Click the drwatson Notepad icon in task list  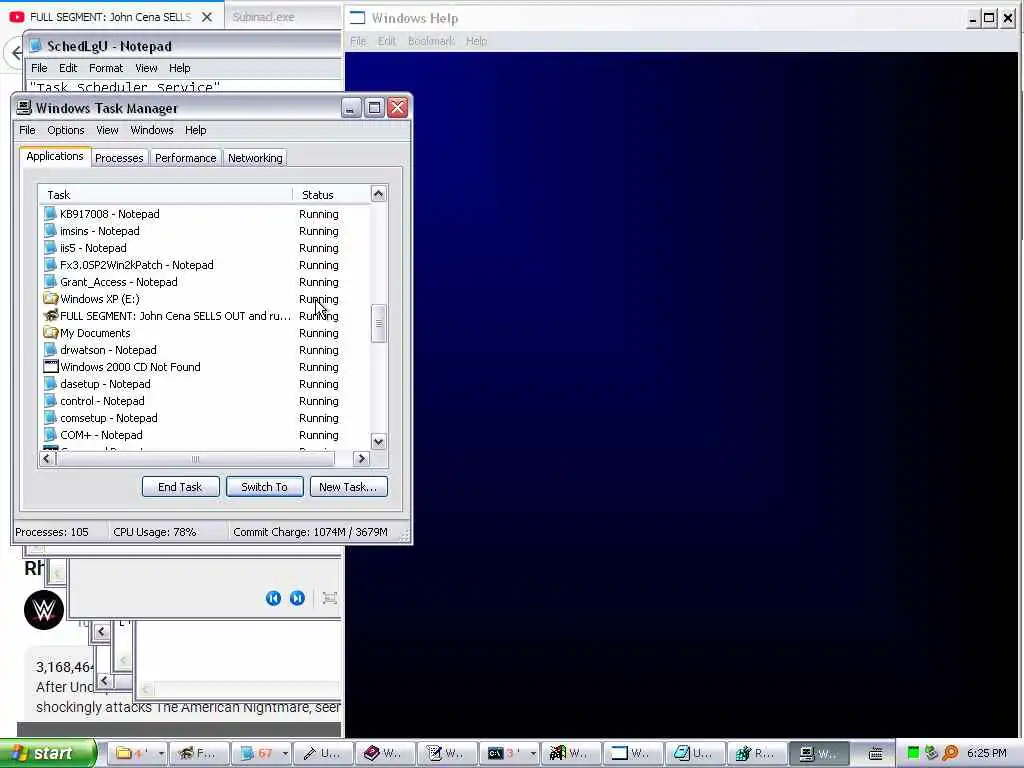[50, 350]
